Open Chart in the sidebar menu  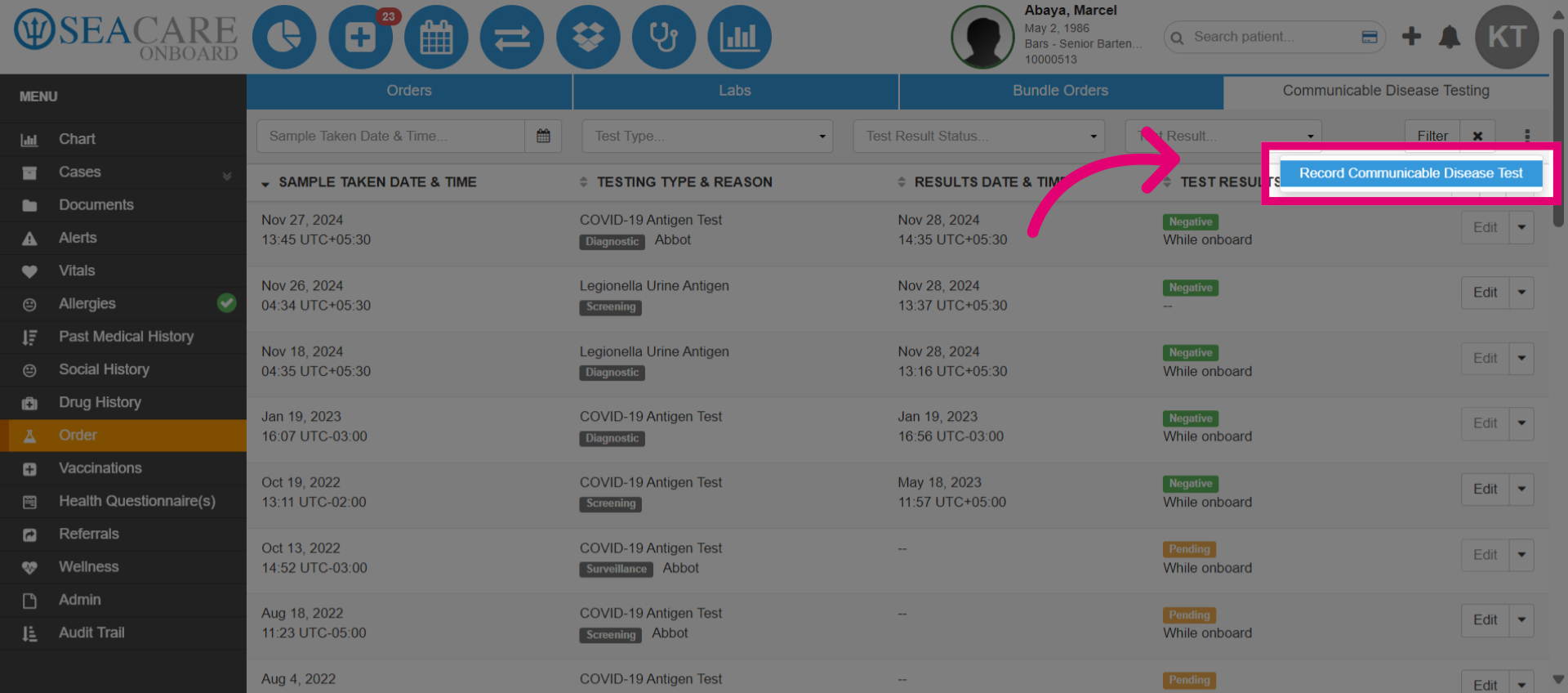[x=123, y=139]
